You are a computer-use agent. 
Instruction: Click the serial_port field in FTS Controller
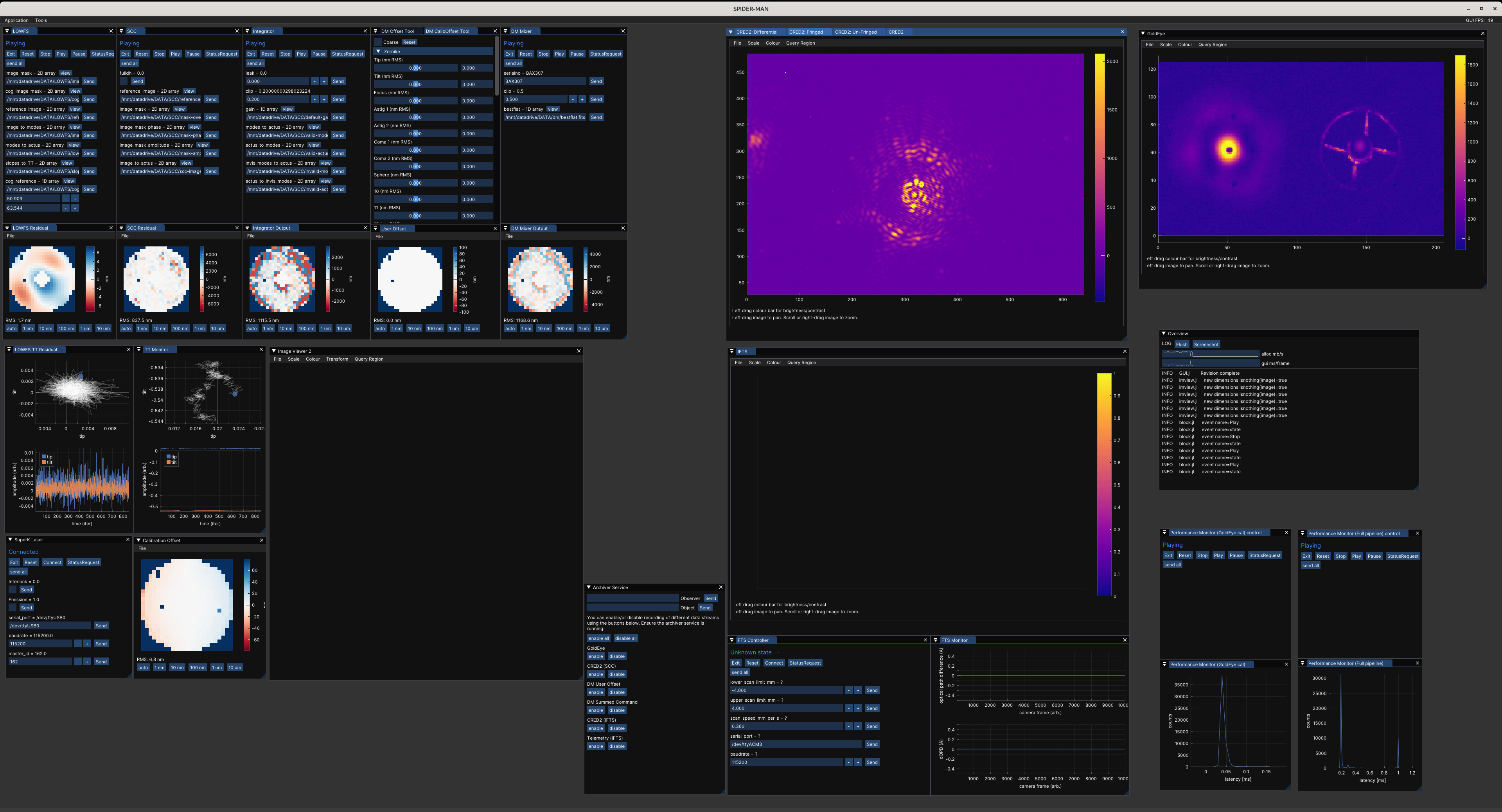pyautogui.click(x=795, y=745)
